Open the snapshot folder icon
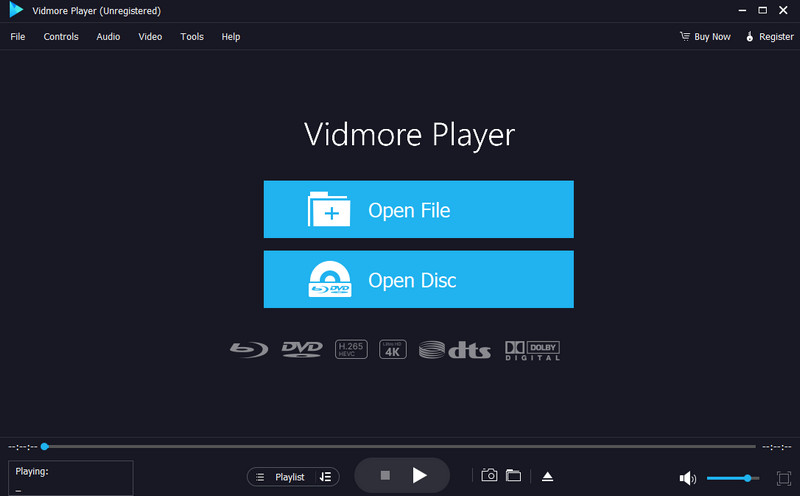Viewport: 800px width, 496px height. pos(513,476)
